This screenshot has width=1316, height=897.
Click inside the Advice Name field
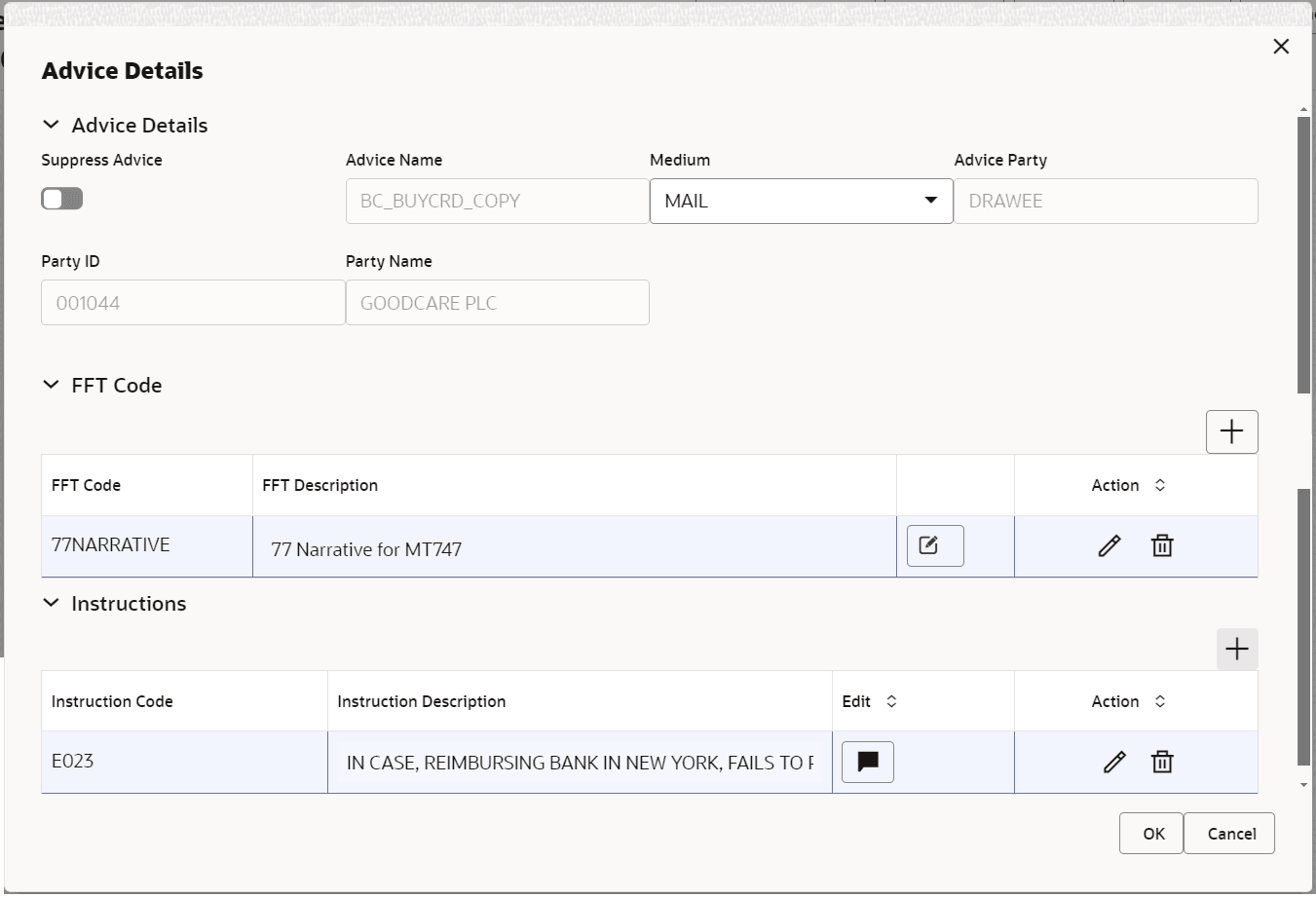[497, 201]
